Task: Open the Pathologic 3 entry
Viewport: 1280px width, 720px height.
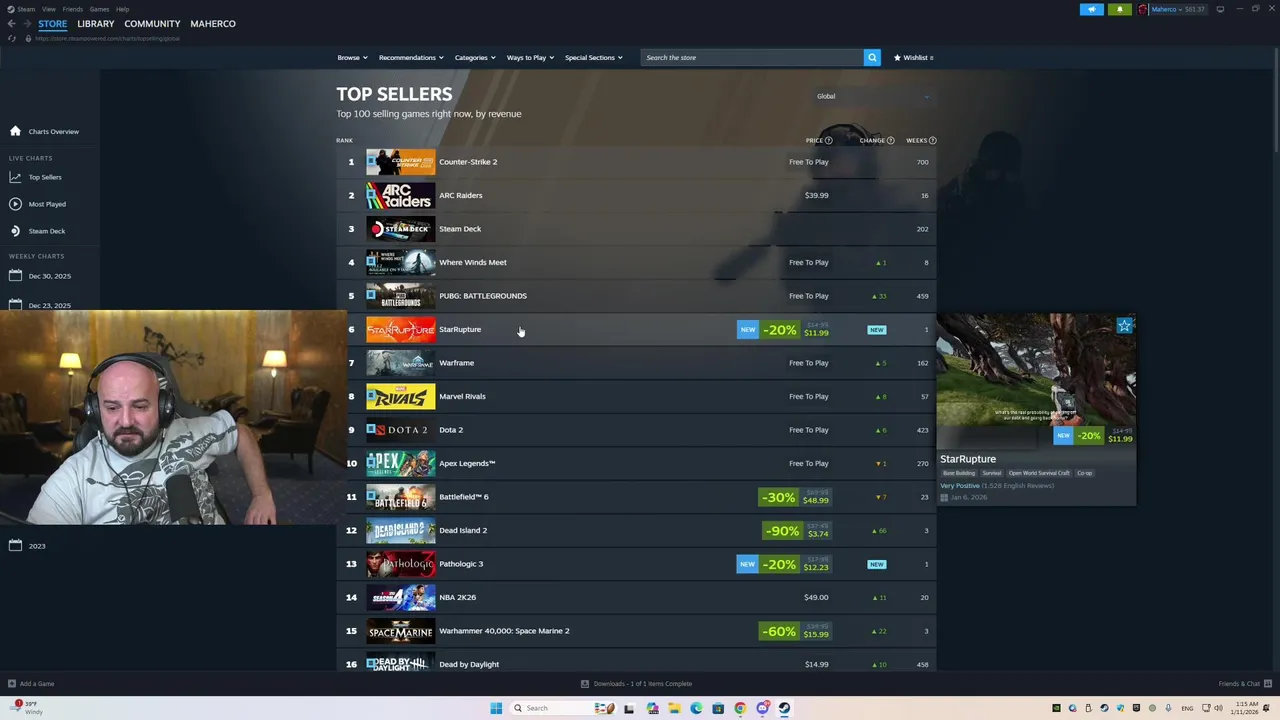Action: point(636,564)
